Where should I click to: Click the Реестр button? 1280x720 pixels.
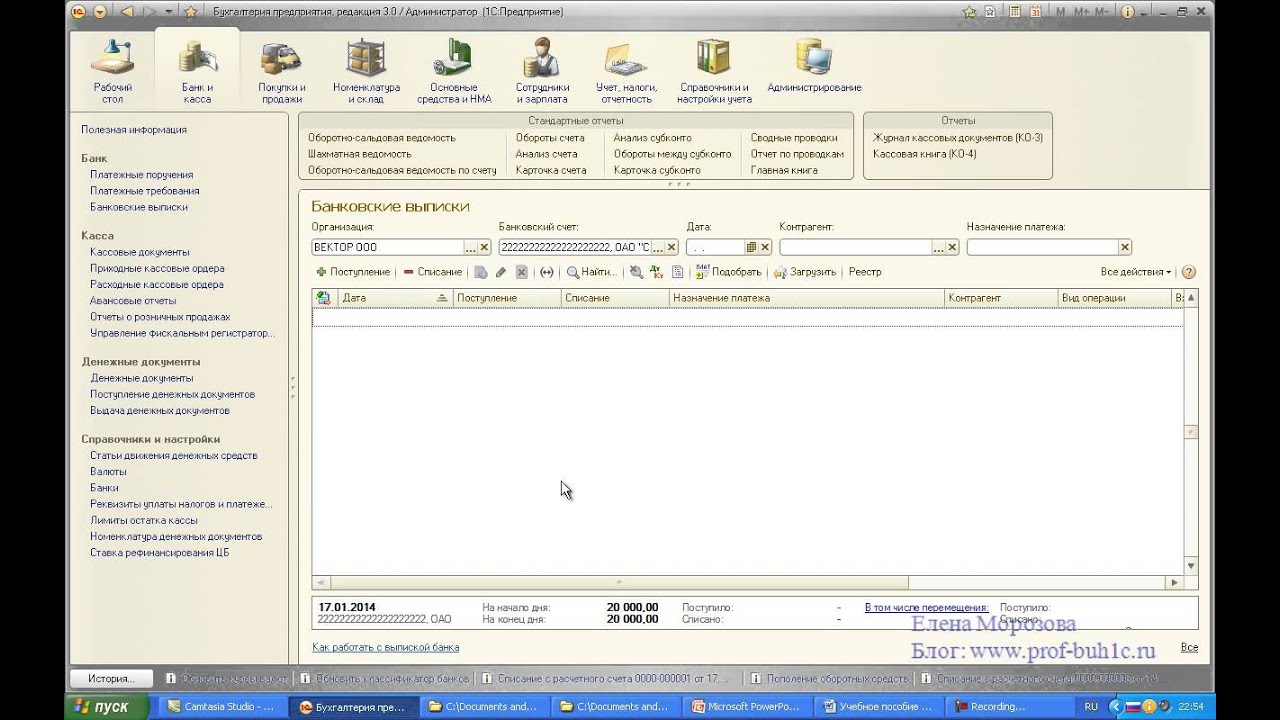pos(865,272)
